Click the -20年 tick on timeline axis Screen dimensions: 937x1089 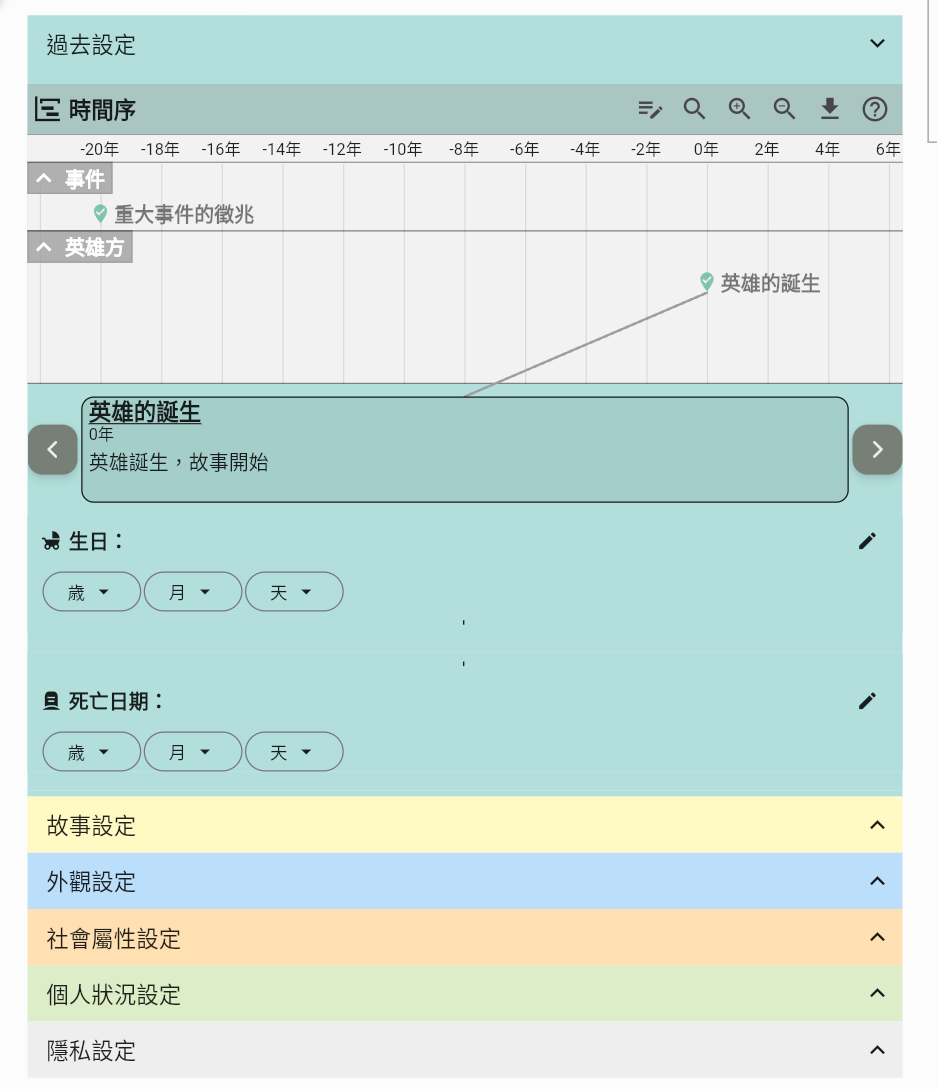[99, 149]
